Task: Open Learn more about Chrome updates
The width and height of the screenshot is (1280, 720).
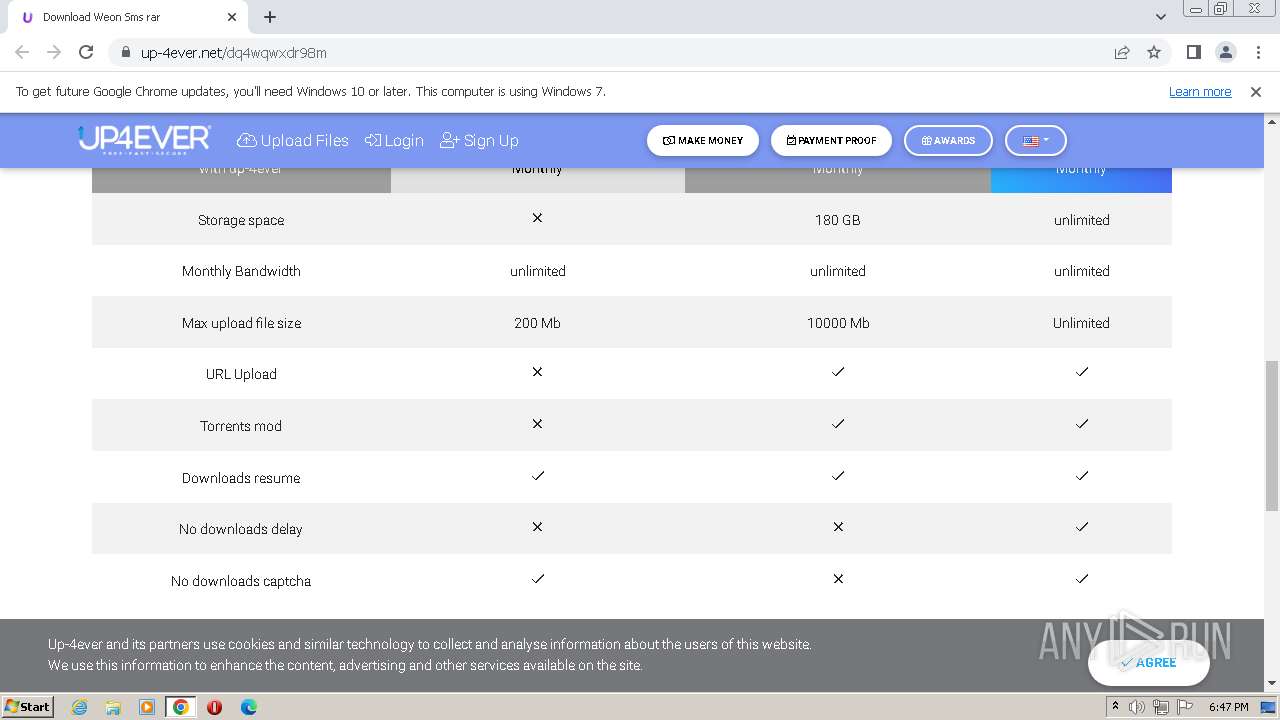Action: point(1200,92)
